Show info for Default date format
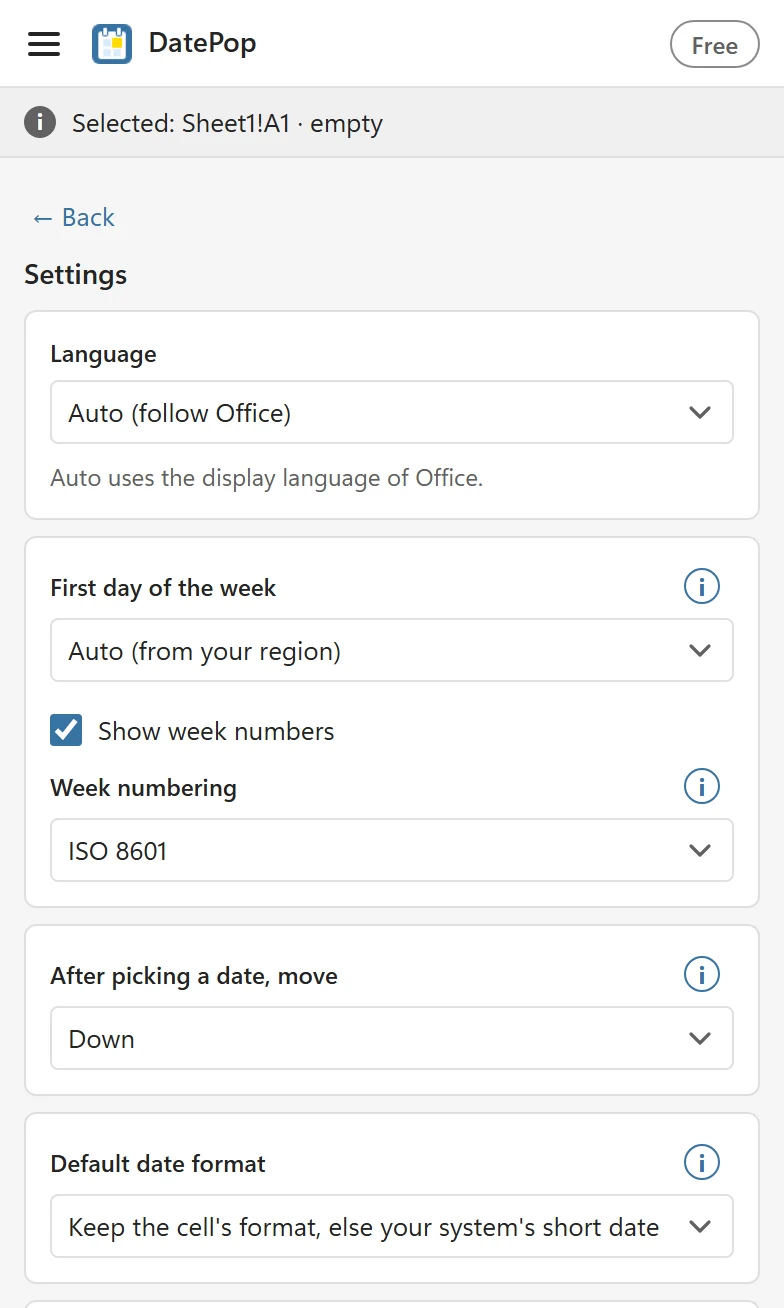 [x=702, y=1162]
